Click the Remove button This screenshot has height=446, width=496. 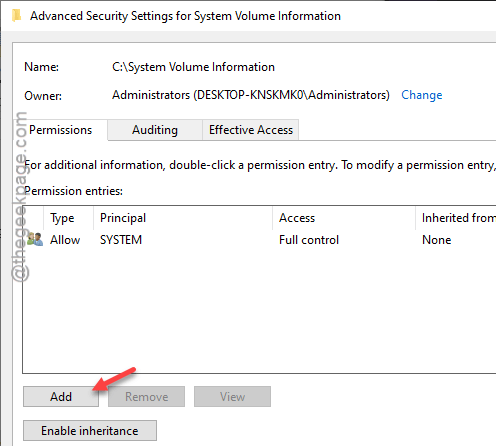[x=146, y=397]
